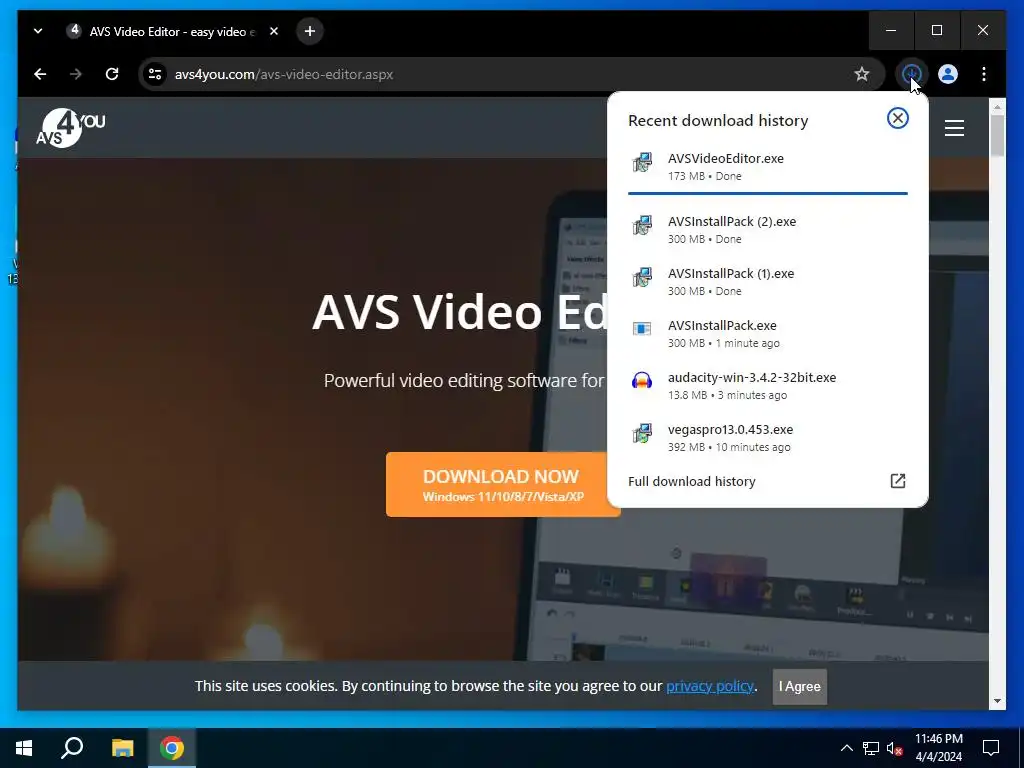Image resolution: width=1024 pixels, height=768 pixels.
Task: Open the website hamburger menu
Action: click(954, 128)
